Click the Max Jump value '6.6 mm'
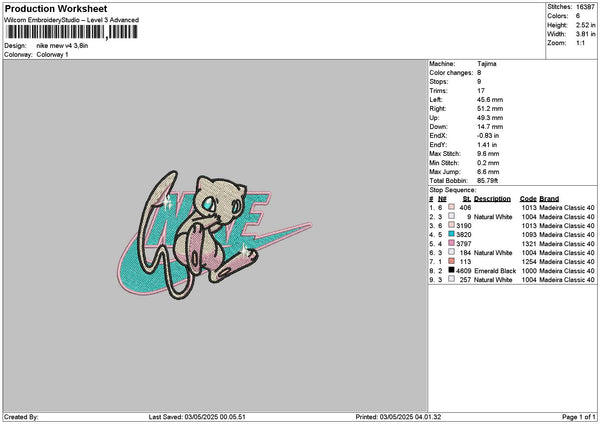Viewport: 600px width, 424px height. coord(488,172)
